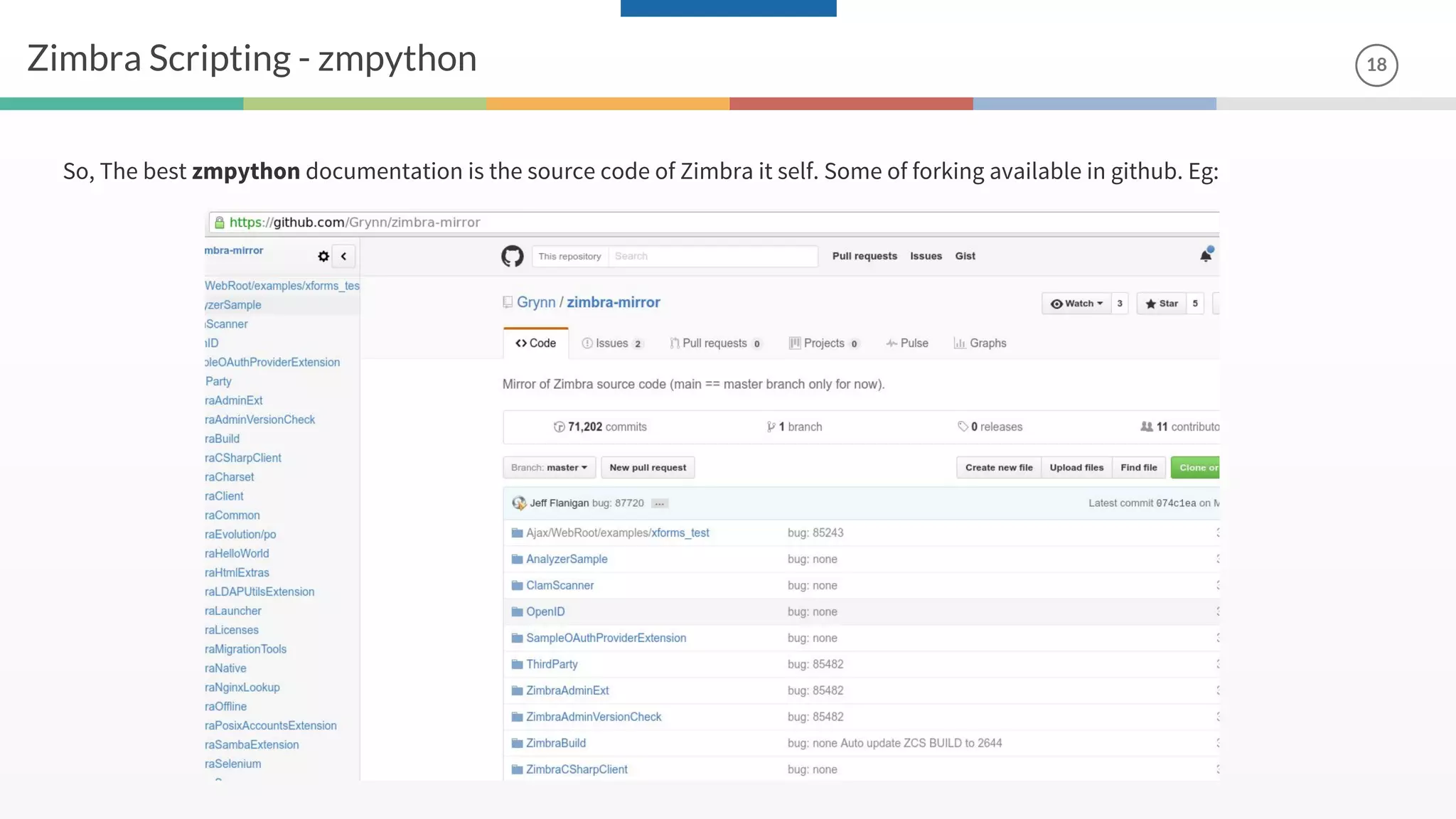Open Issues in top navigation
Viewport: 1456px width, 819px height.
tap(926, 256)
